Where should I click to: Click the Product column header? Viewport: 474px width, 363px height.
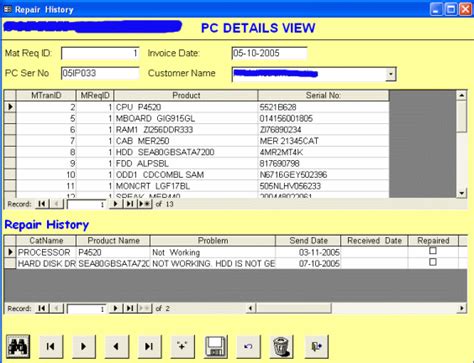186,95
